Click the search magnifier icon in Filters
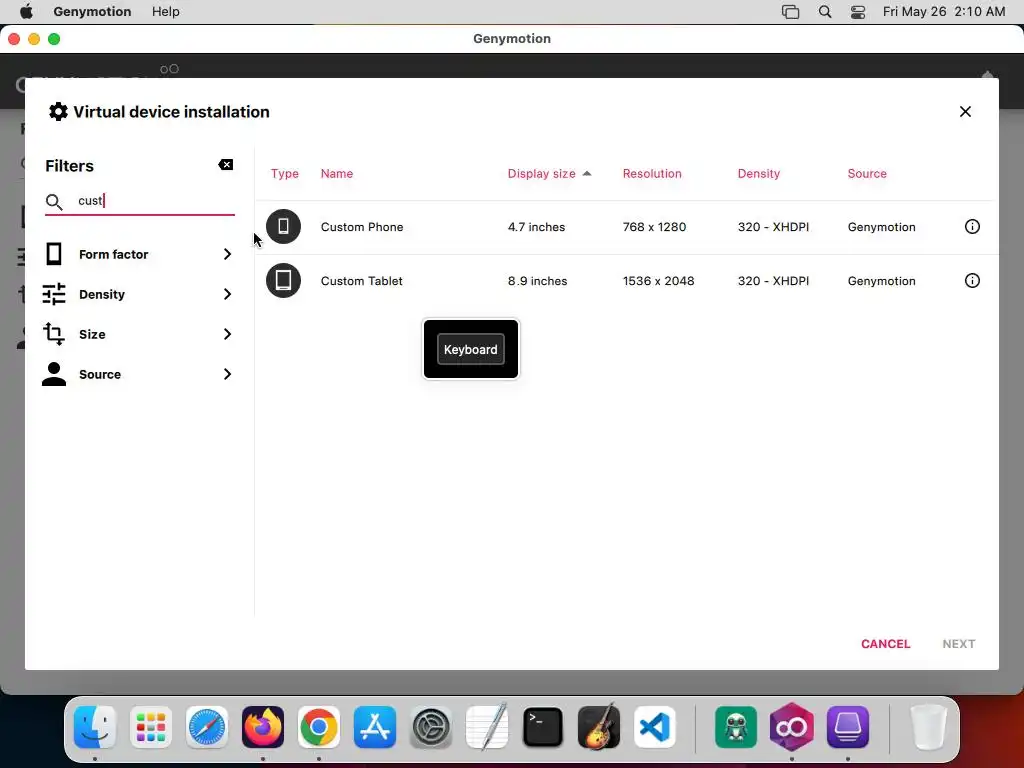Viewport: 1024px width, 768px height. [54, 202]
